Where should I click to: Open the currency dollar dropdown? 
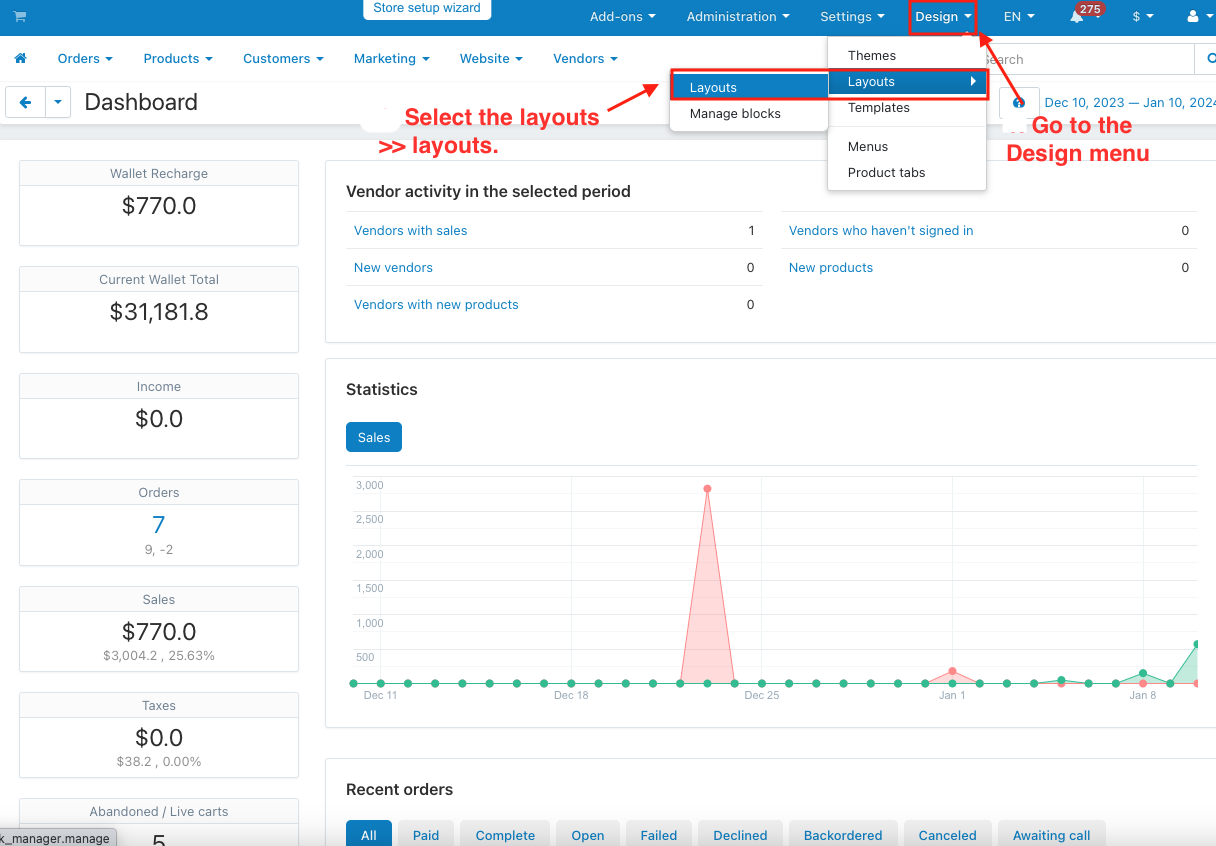(1142, 17)
